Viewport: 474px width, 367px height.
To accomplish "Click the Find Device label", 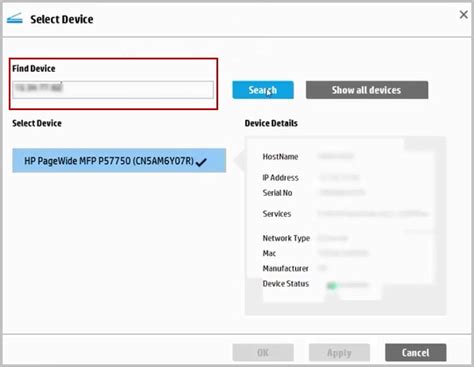I will [34, 69].
